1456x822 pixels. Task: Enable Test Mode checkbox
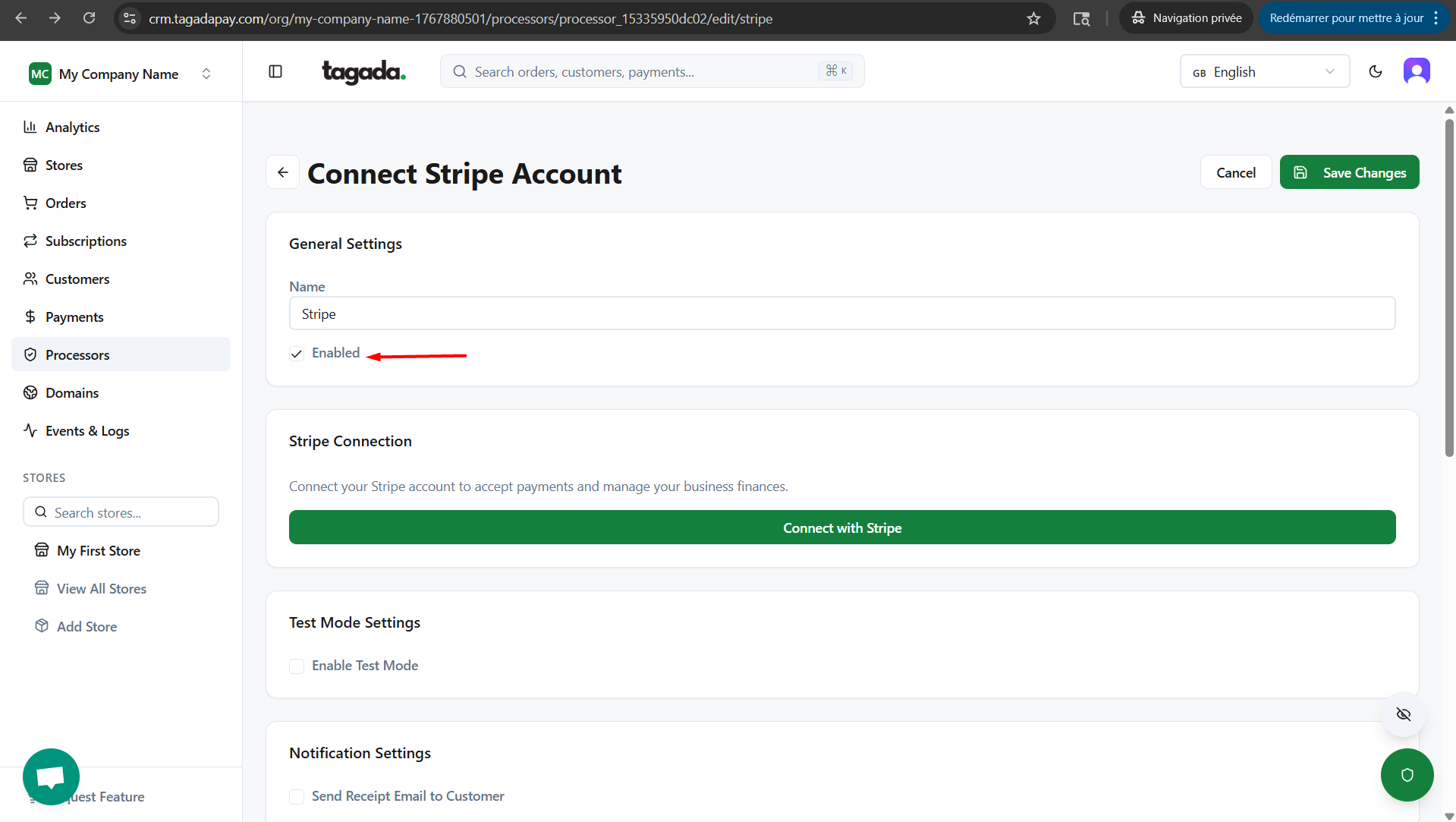click(x=297, y=666)
